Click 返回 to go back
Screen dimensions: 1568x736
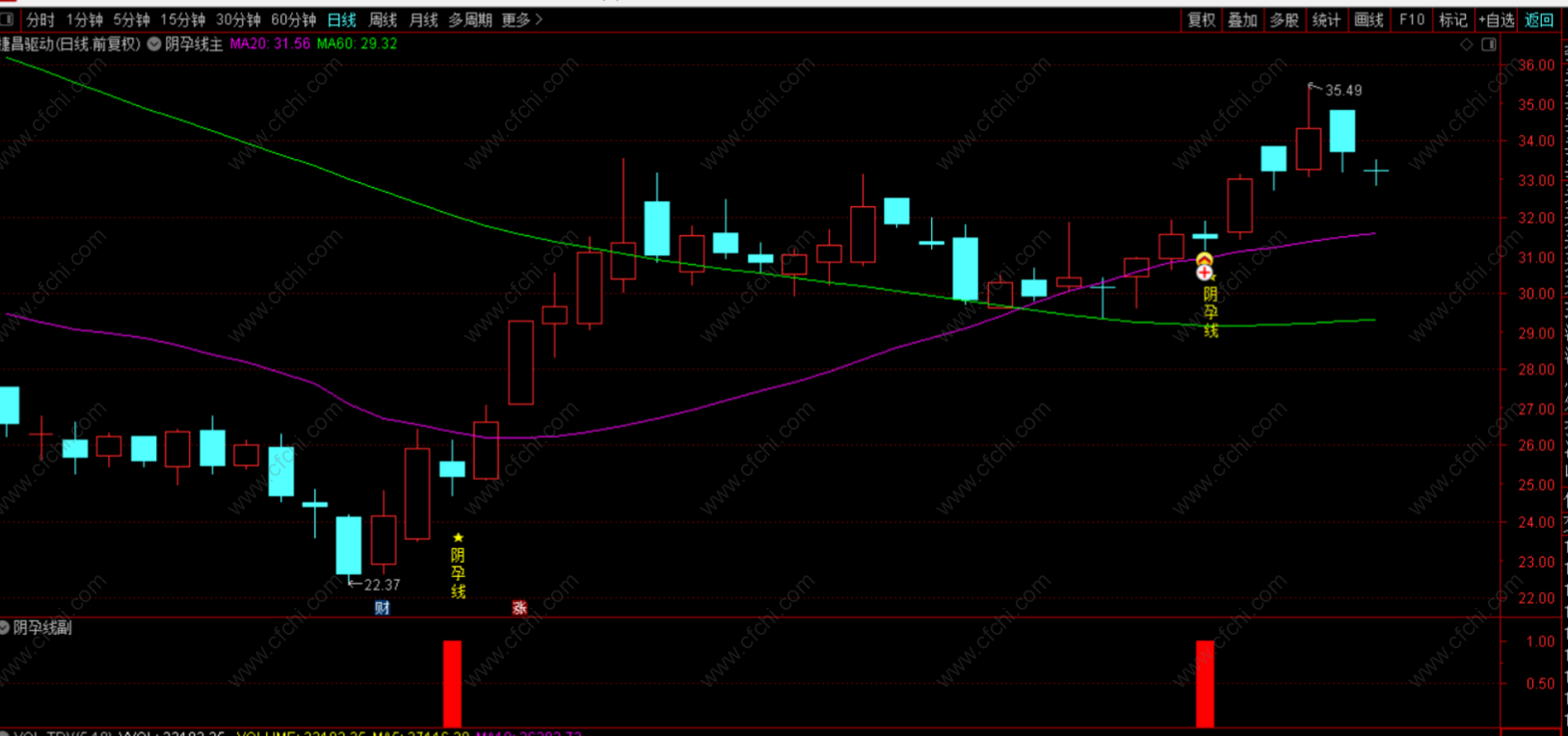click(x=1538, y=20)
